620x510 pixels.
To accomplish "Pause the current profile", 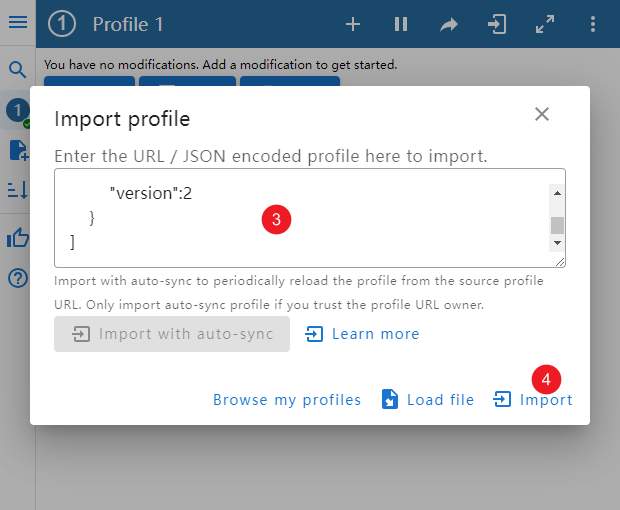I will pyautogui.click(x=400, y=24).
